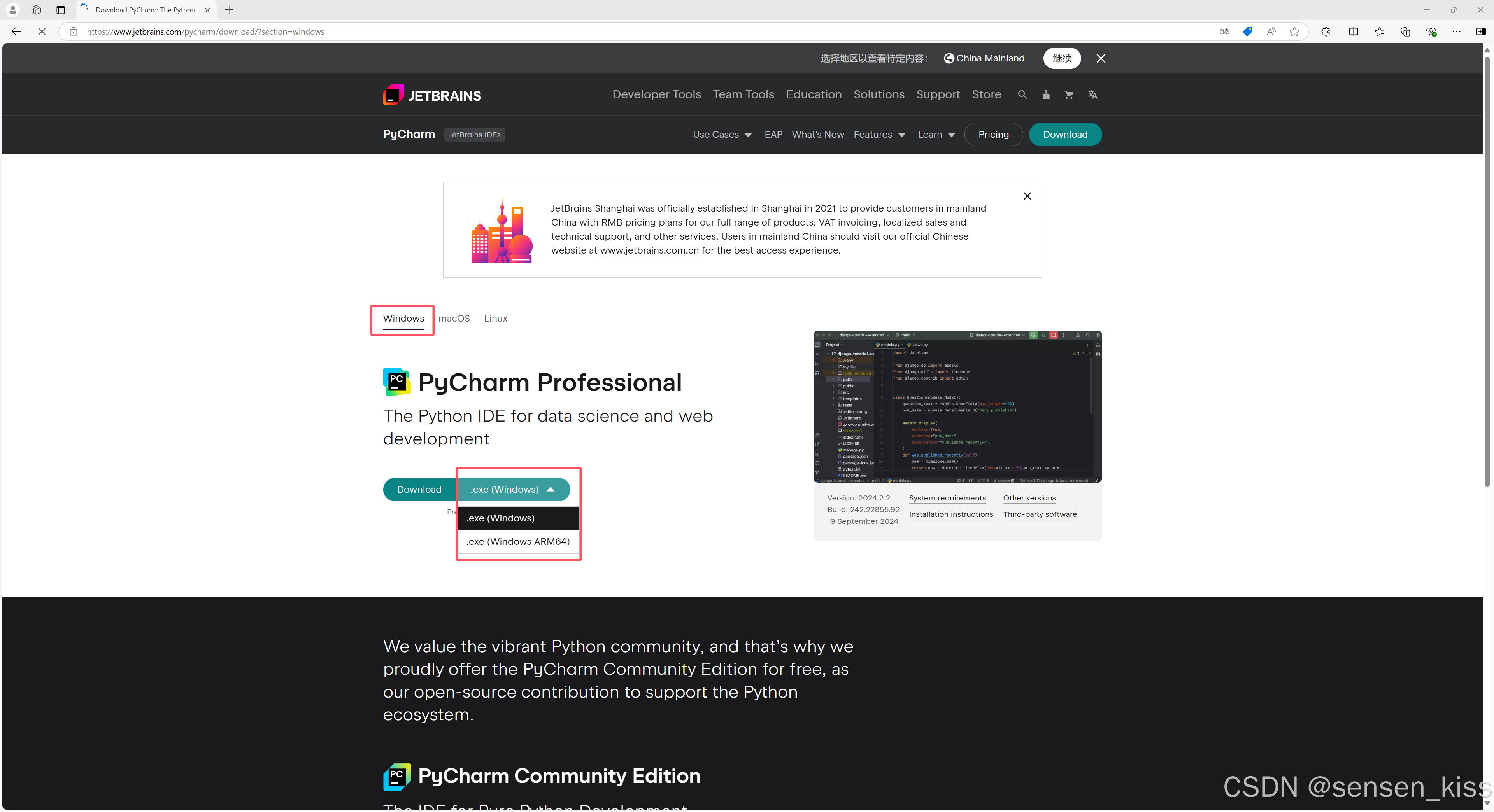Download PyCharm Professional
The image size is (1494, 812).
click(419, 490)
